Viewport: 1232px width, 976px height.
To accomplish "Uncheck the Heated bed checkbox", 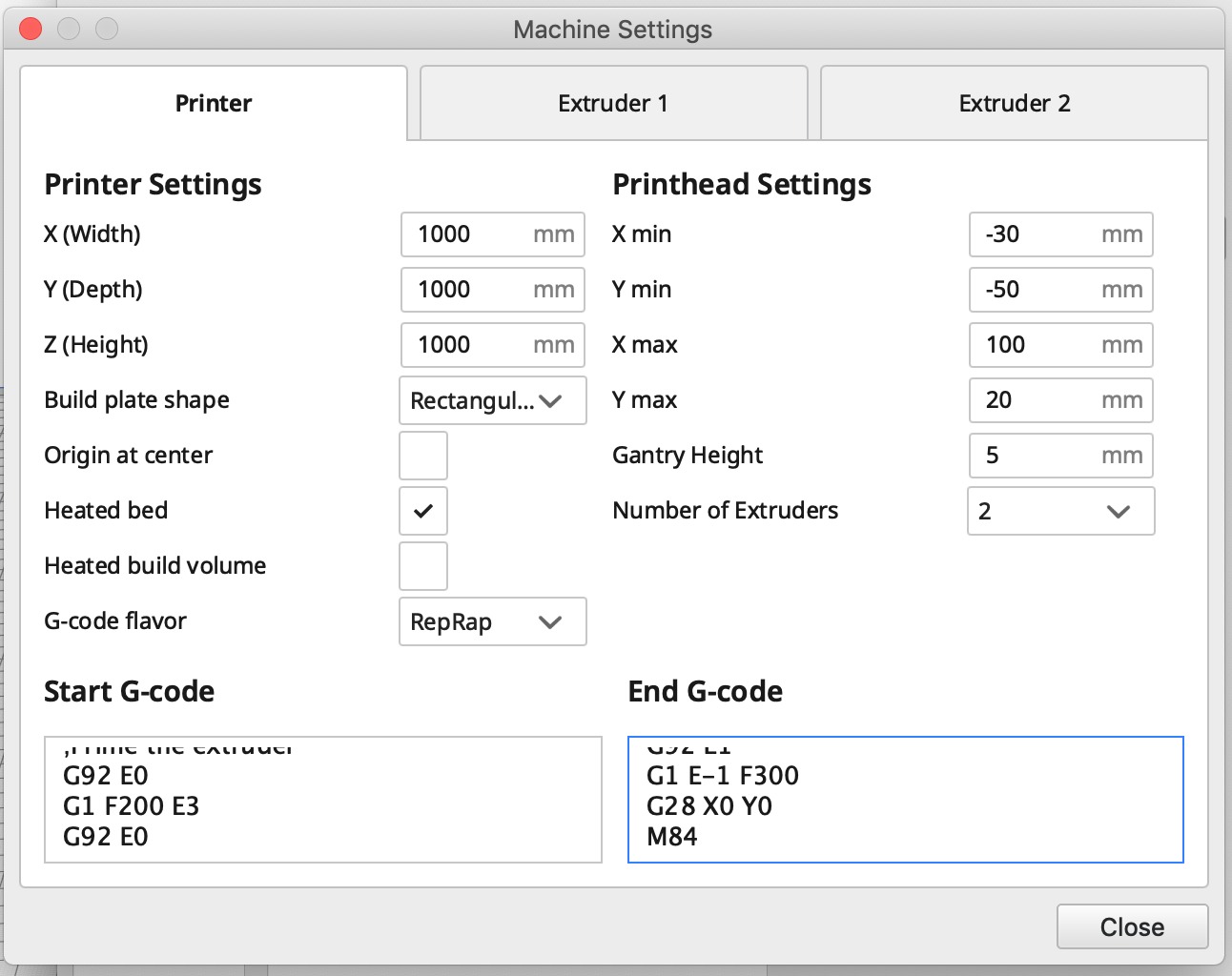I will click(x=422, y=511).
